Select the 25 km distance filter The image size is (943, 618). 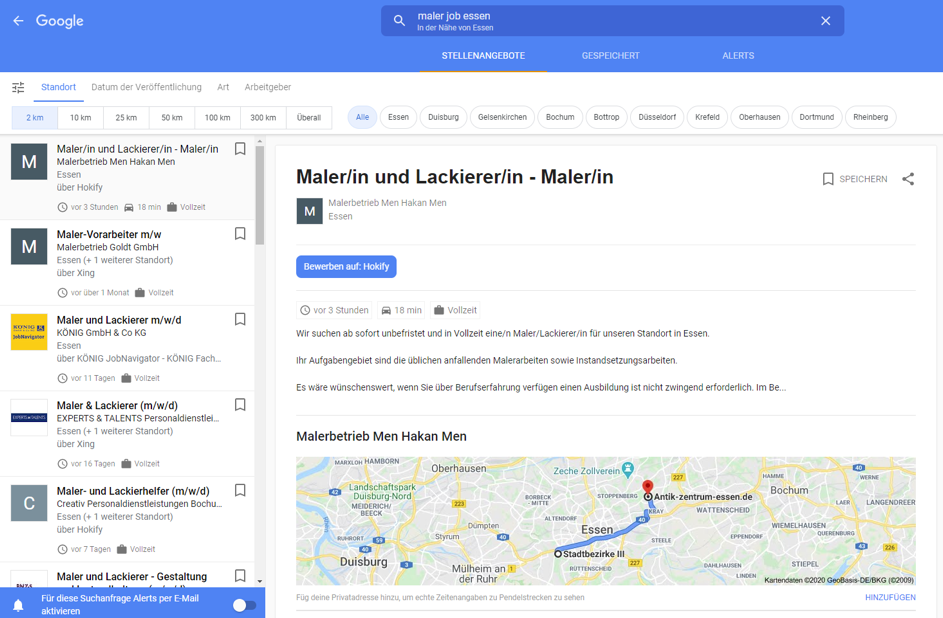tap(126, 117)
